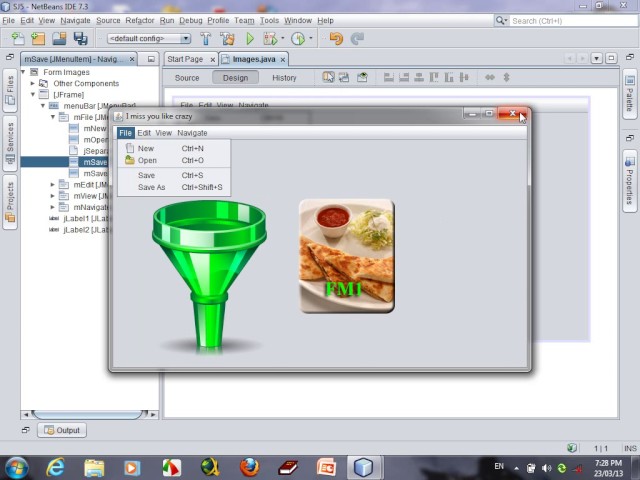Click the quesadilla FM1 image
This screenshot has width=640, height=480.
[x=347, y=256]
